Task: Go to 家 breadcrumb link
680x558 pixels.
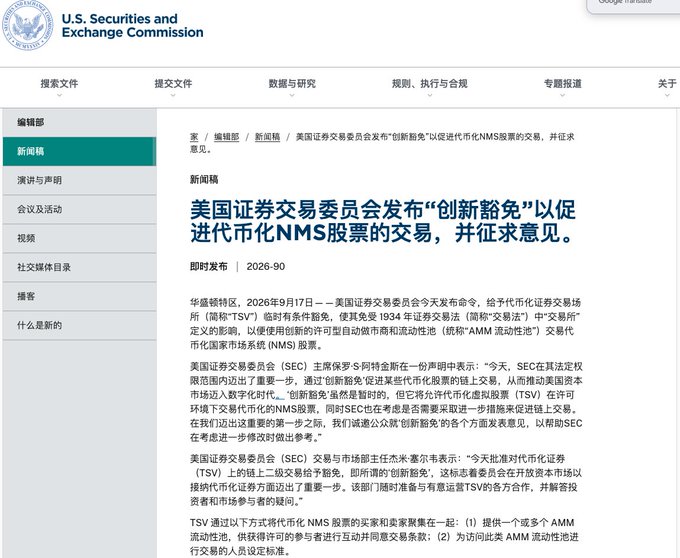Action: pyautogui.click(x=194, y=137)
